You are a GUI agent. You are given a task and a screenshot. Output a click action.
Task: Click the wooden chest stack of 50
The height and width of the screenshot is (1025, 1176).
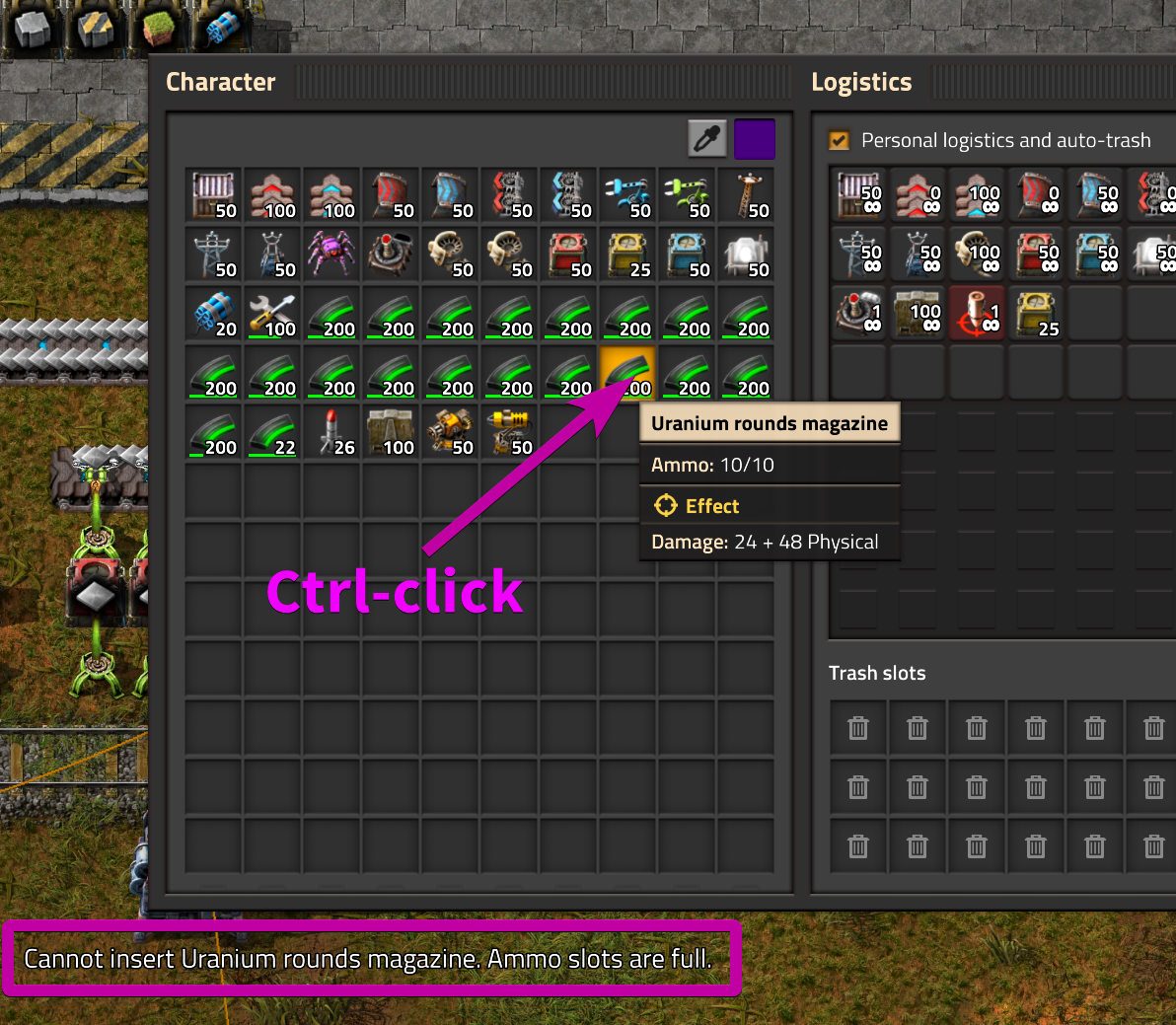click(x=213, y=195)
